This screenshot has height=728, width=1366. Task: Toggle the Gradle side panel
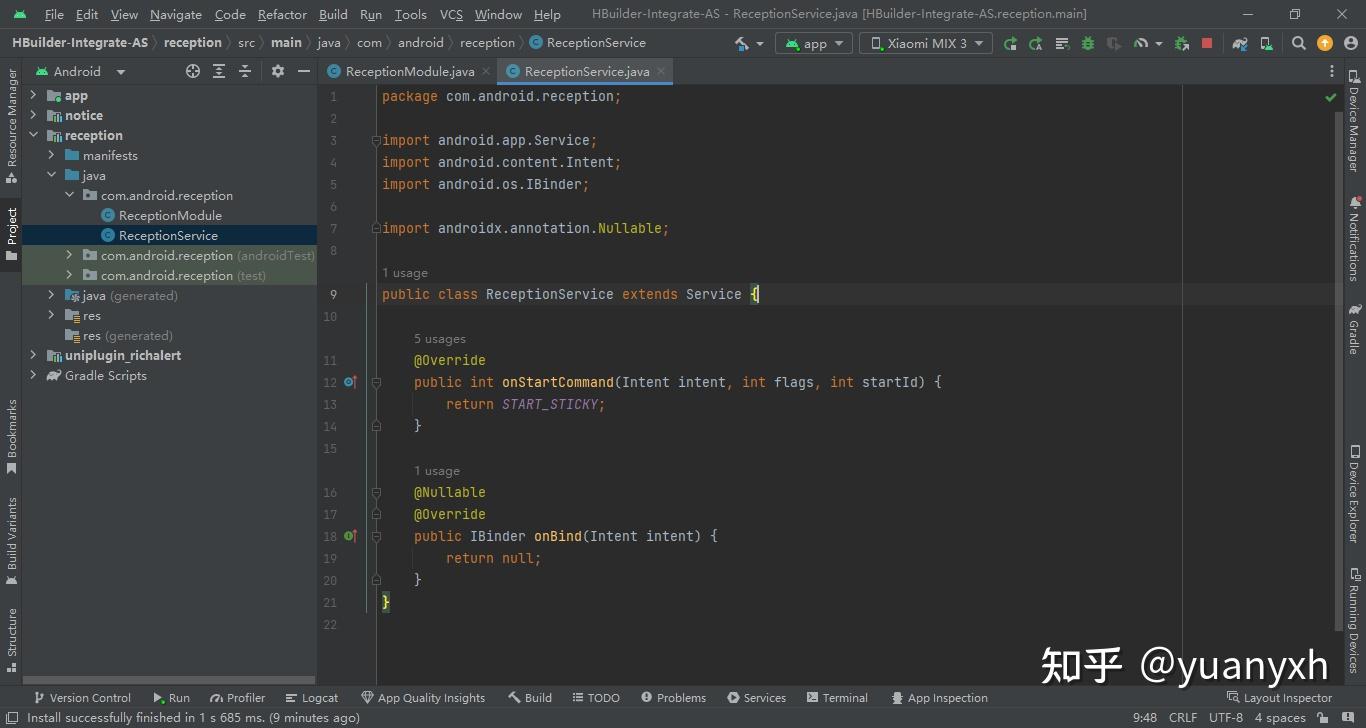[x=1355, y=329]
